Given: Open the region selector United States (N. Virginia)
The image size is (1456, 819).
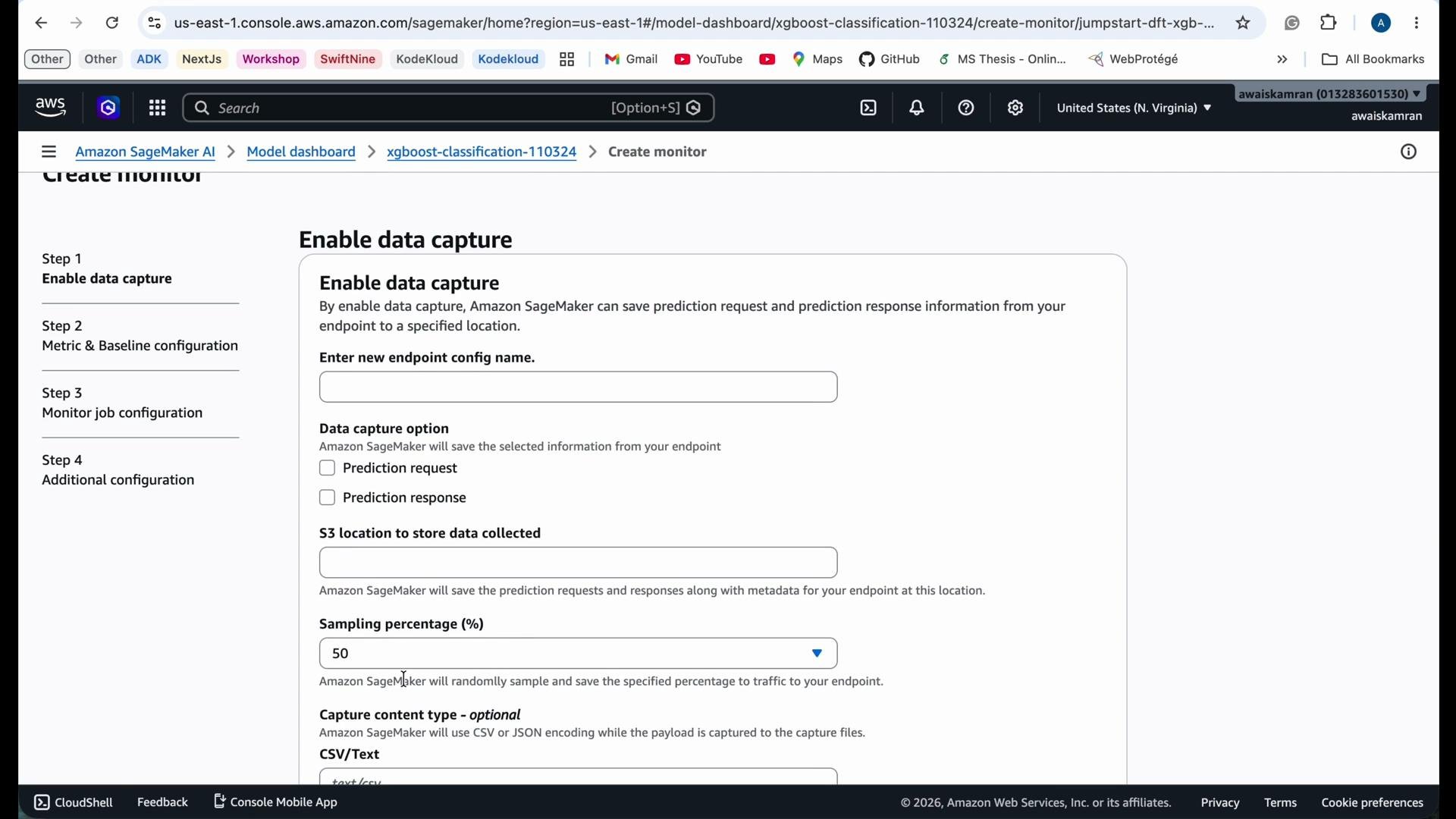Looking at the screenshot, I should (x=1134, y=108).
